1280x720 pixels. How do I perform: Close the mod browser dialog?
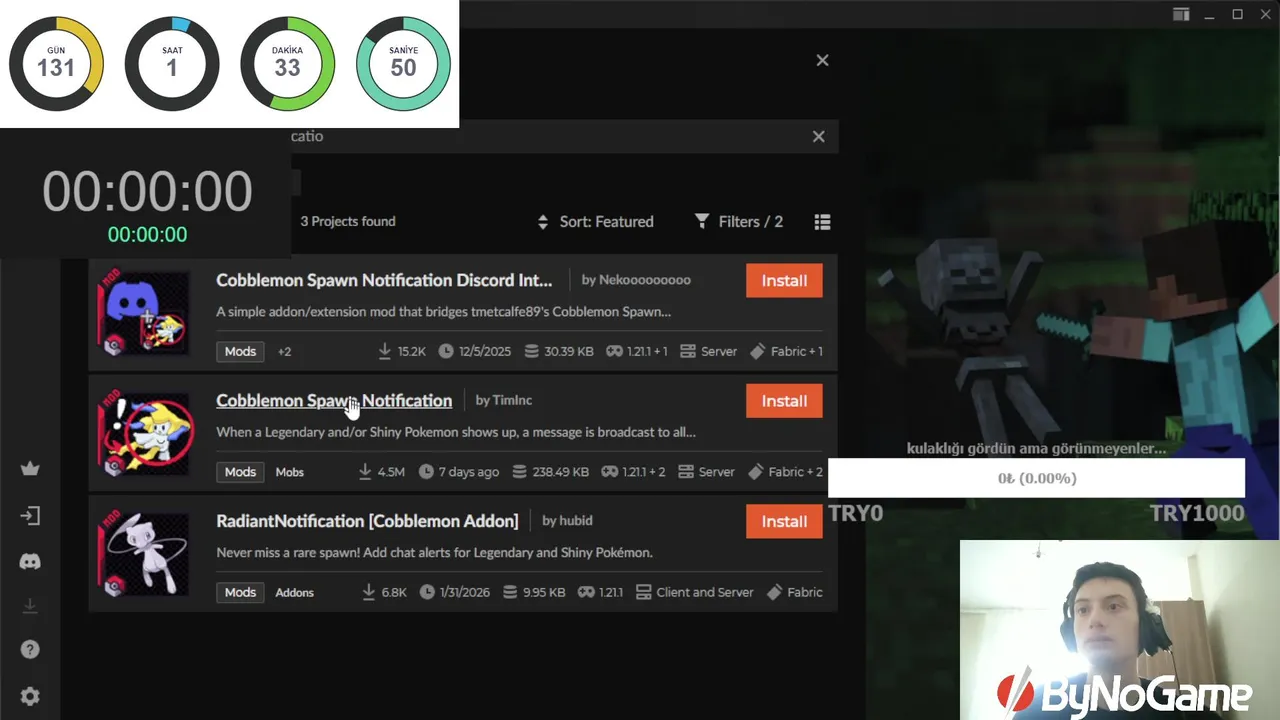tap(822, 60)
